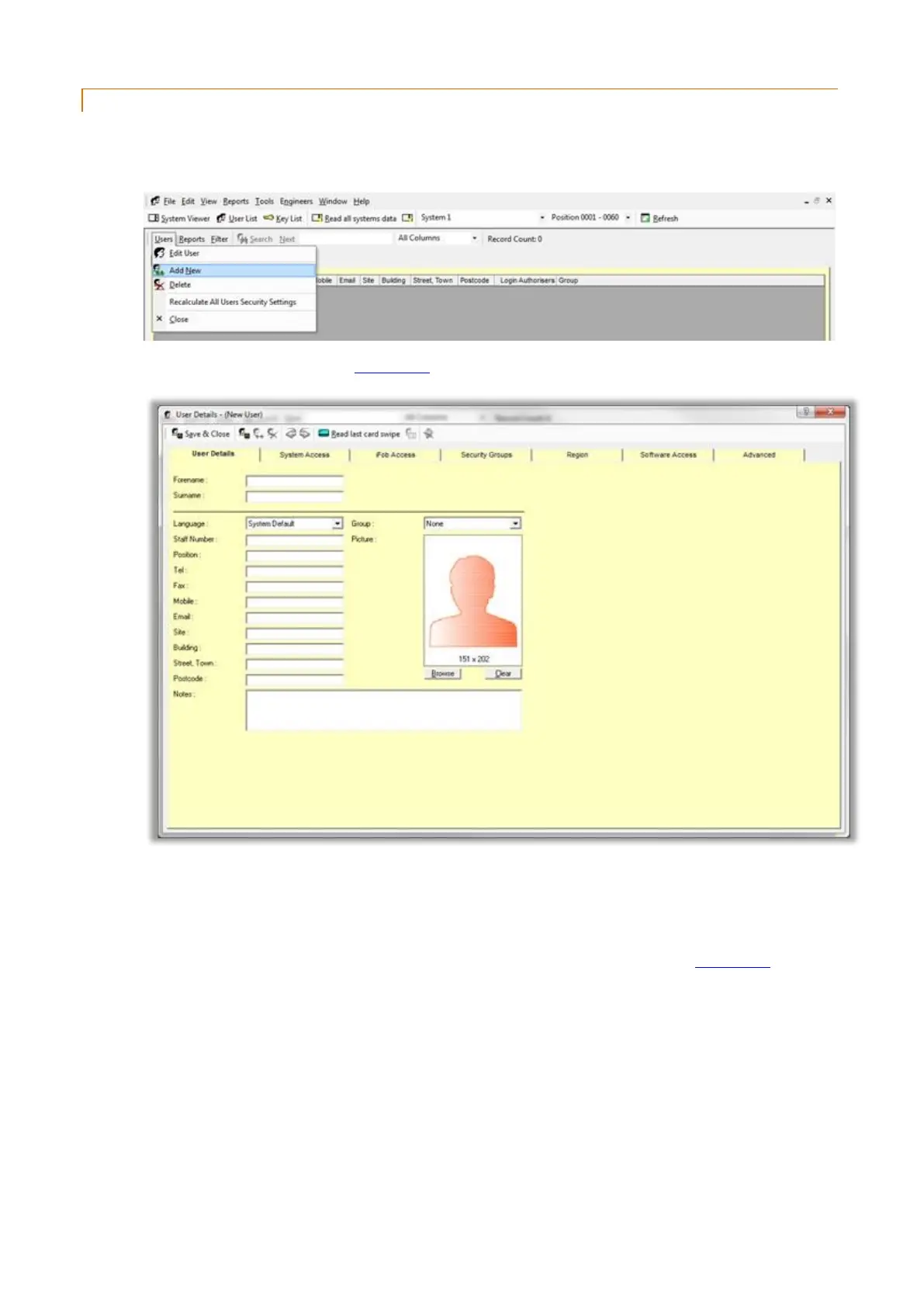Click the Browse picture button
Screen dimensions: 924x1307
443,674
